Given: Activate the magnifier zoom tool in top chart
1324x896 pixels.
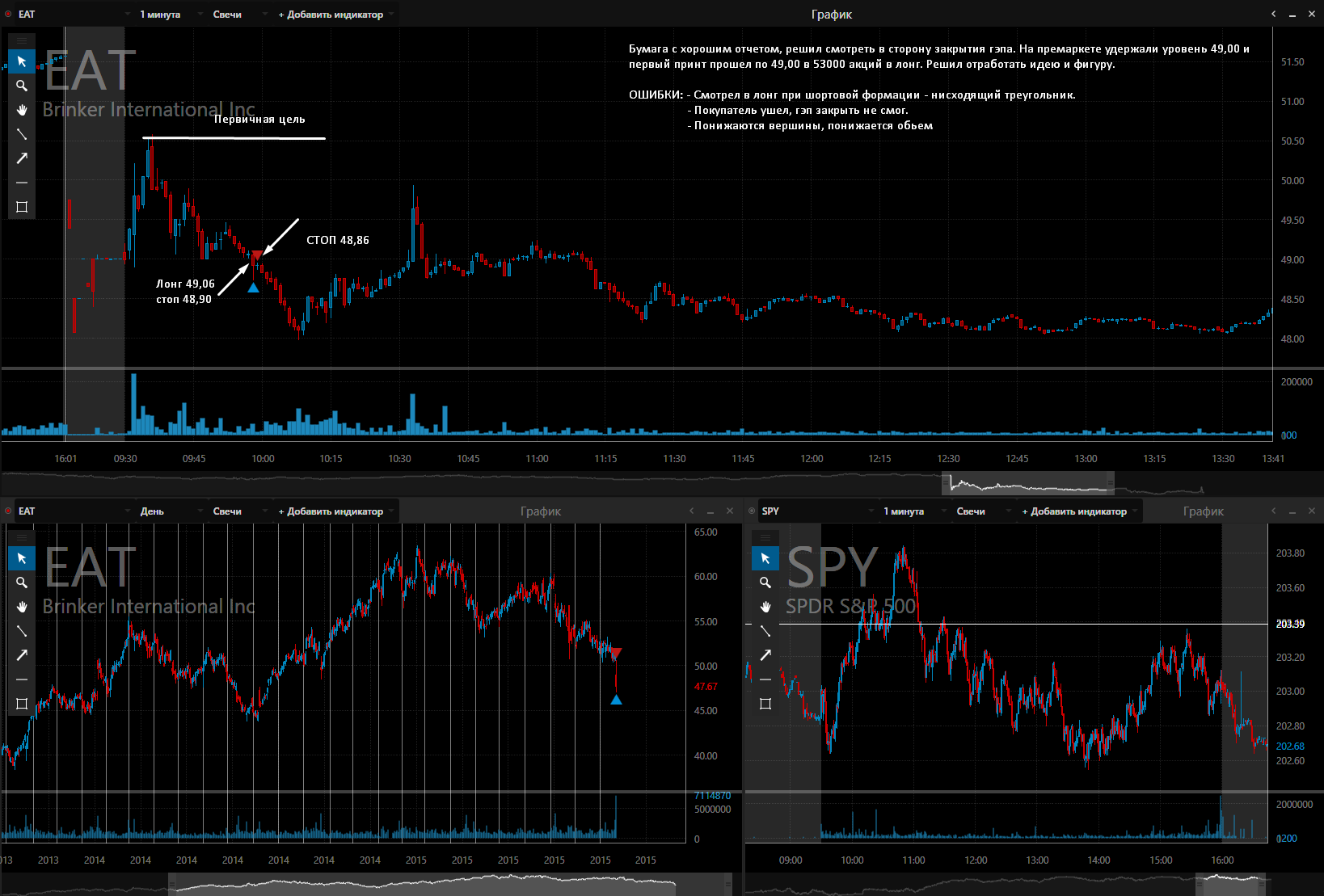Looking at the screenshot, I should (x=22, y=86).
